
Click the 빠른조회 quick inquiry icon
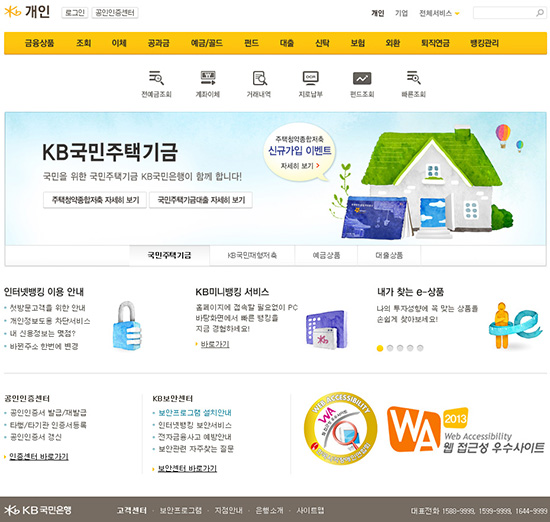(414, 78)
